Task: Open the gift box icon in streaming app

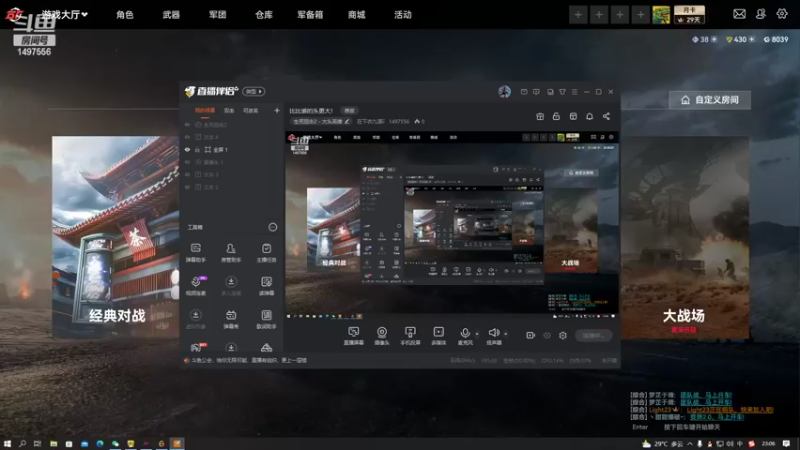Action: click(540, 116)
